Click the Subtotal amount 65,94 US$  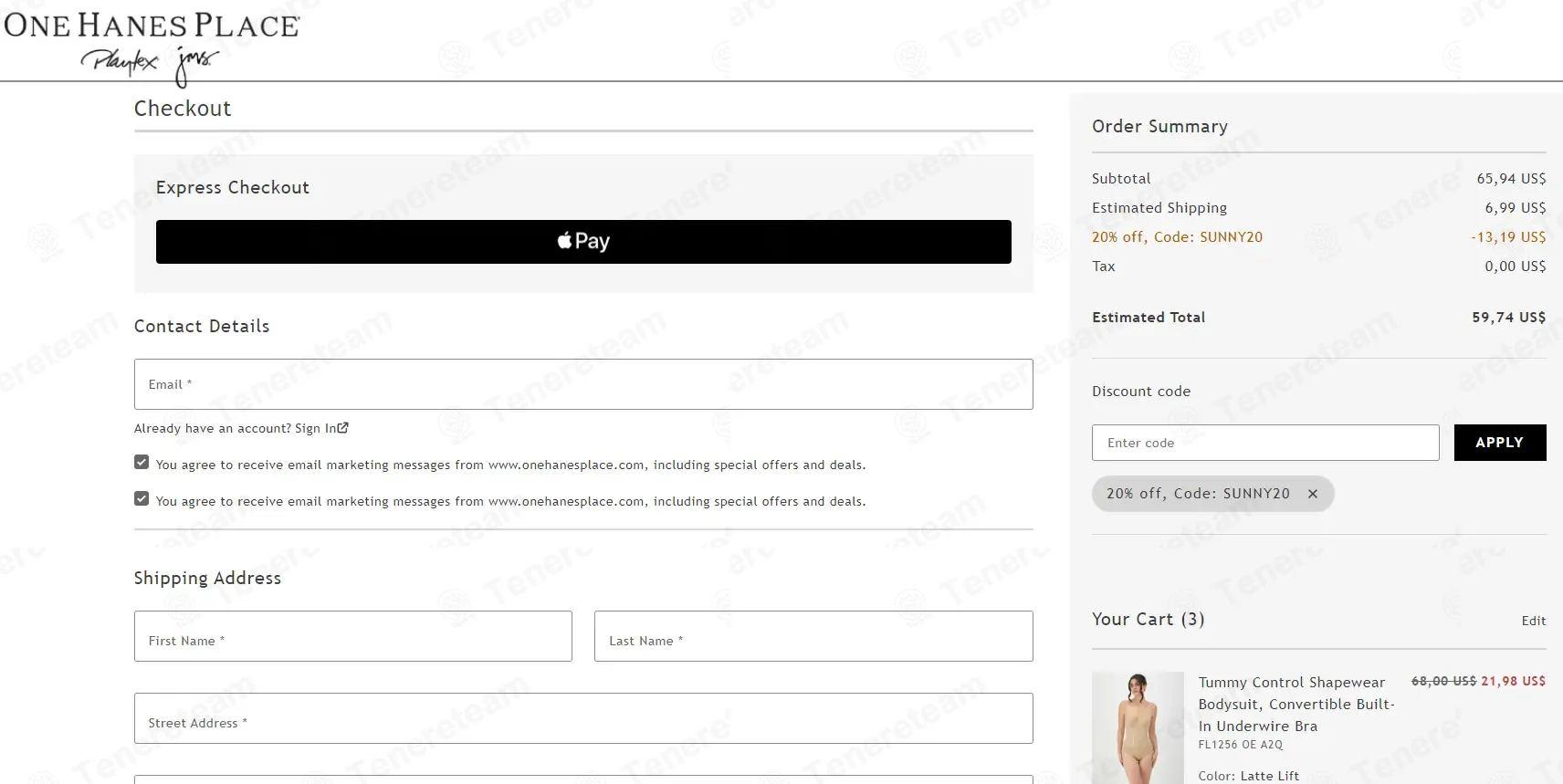coord(1511,179)
